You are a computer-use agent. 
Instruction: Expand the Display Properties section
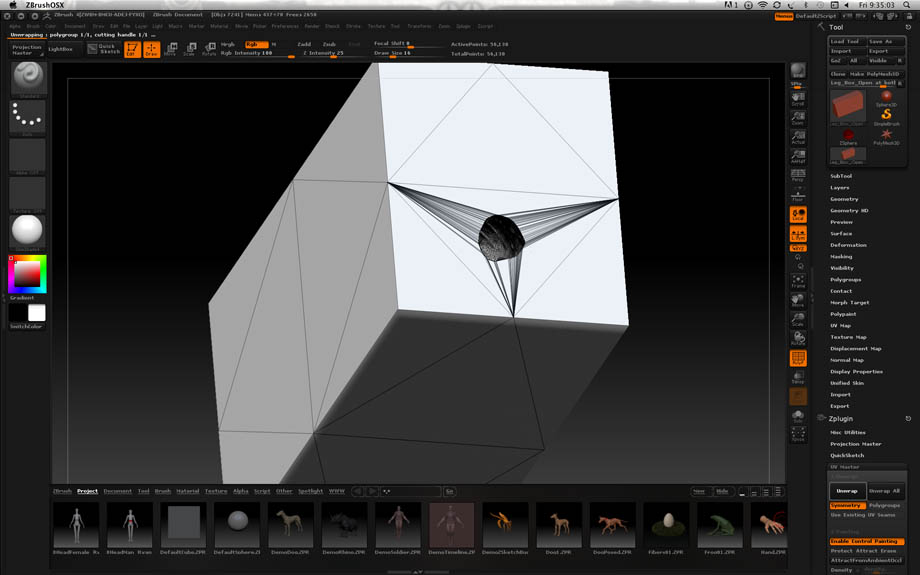click(856, 371)
